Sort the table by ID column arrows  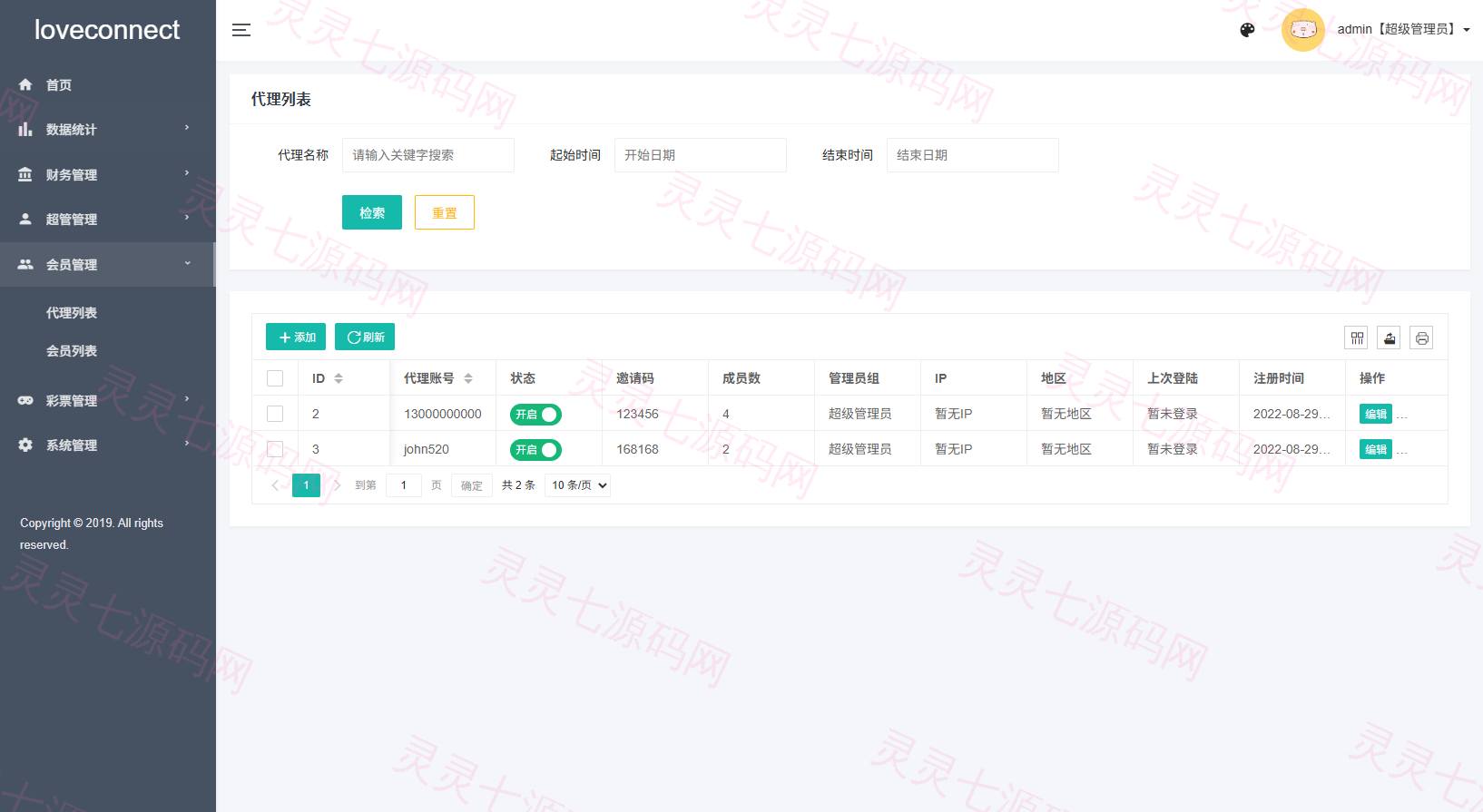tap(339, 378)
